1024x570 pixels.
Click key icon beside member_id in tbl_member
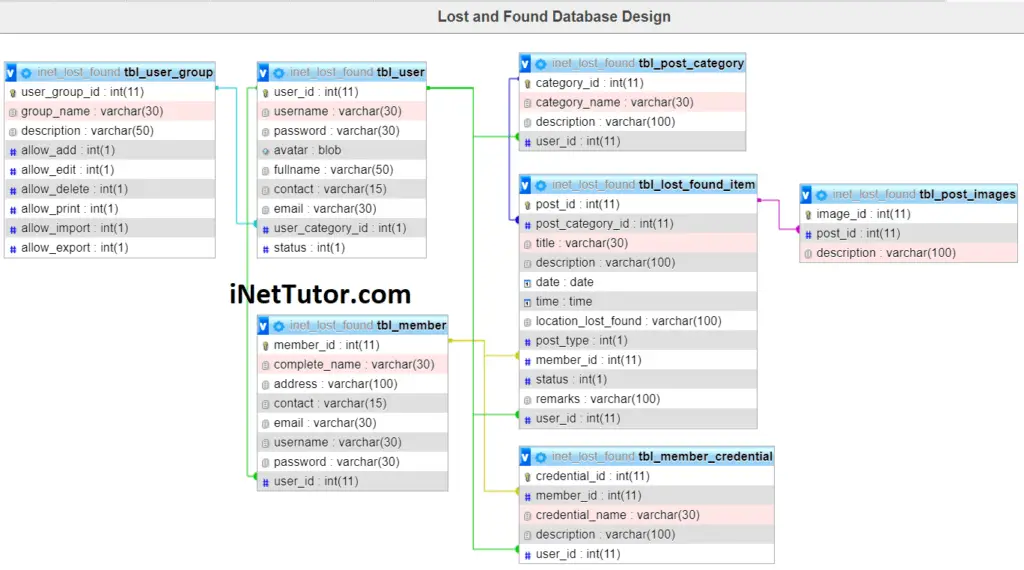(x=265, y=345)
